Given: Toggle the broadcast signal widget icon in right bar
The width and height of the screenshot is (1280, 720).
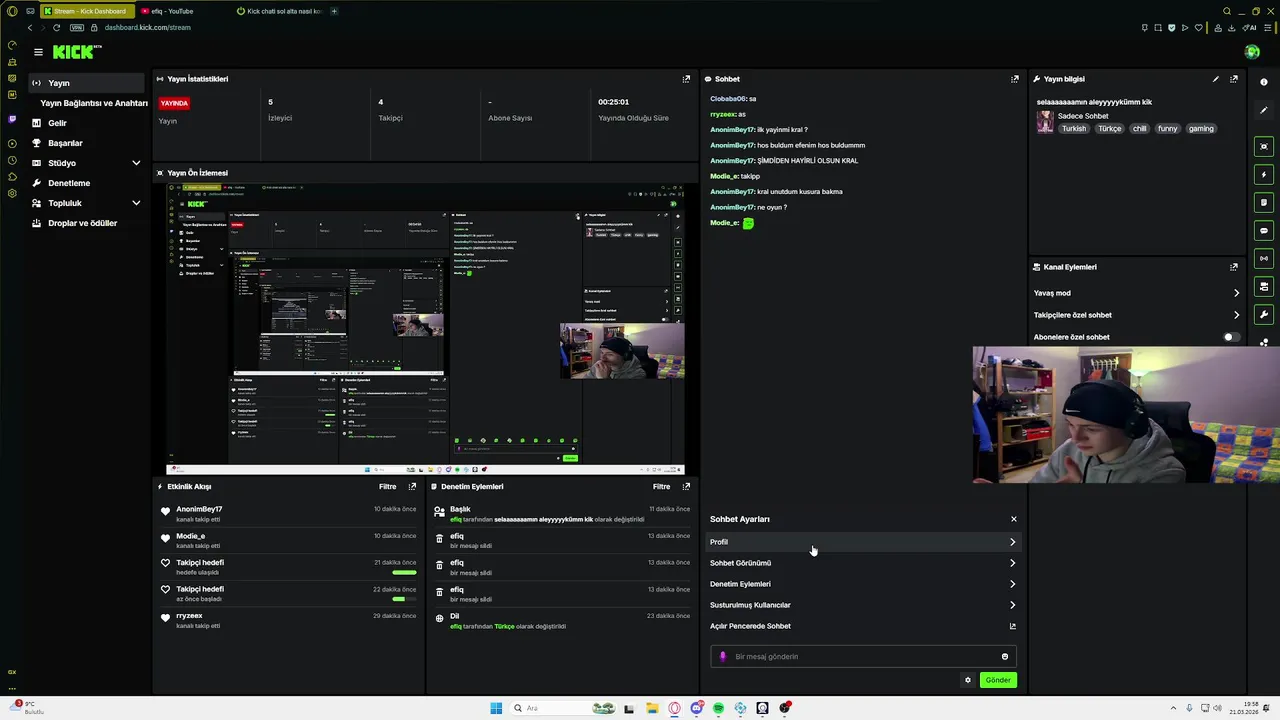Looking at the screenshot, I should [x=1264, y=259].
